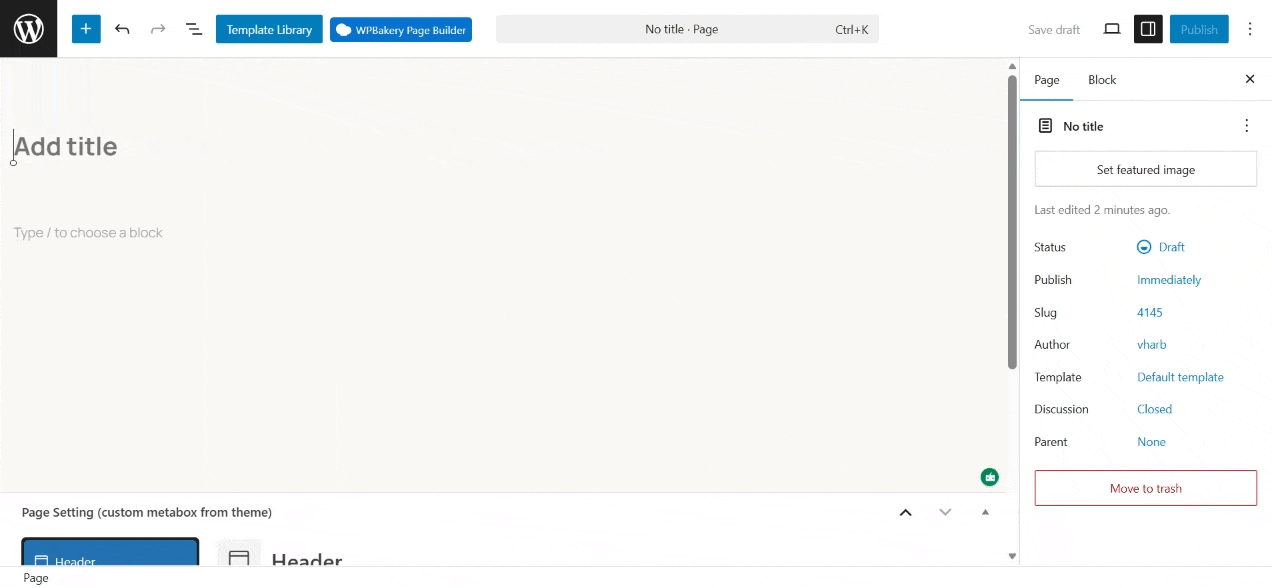The height and width of the screenshot is (588, 1272).
Task: Open the Options three-dot menu
Action: (1250, 29)
